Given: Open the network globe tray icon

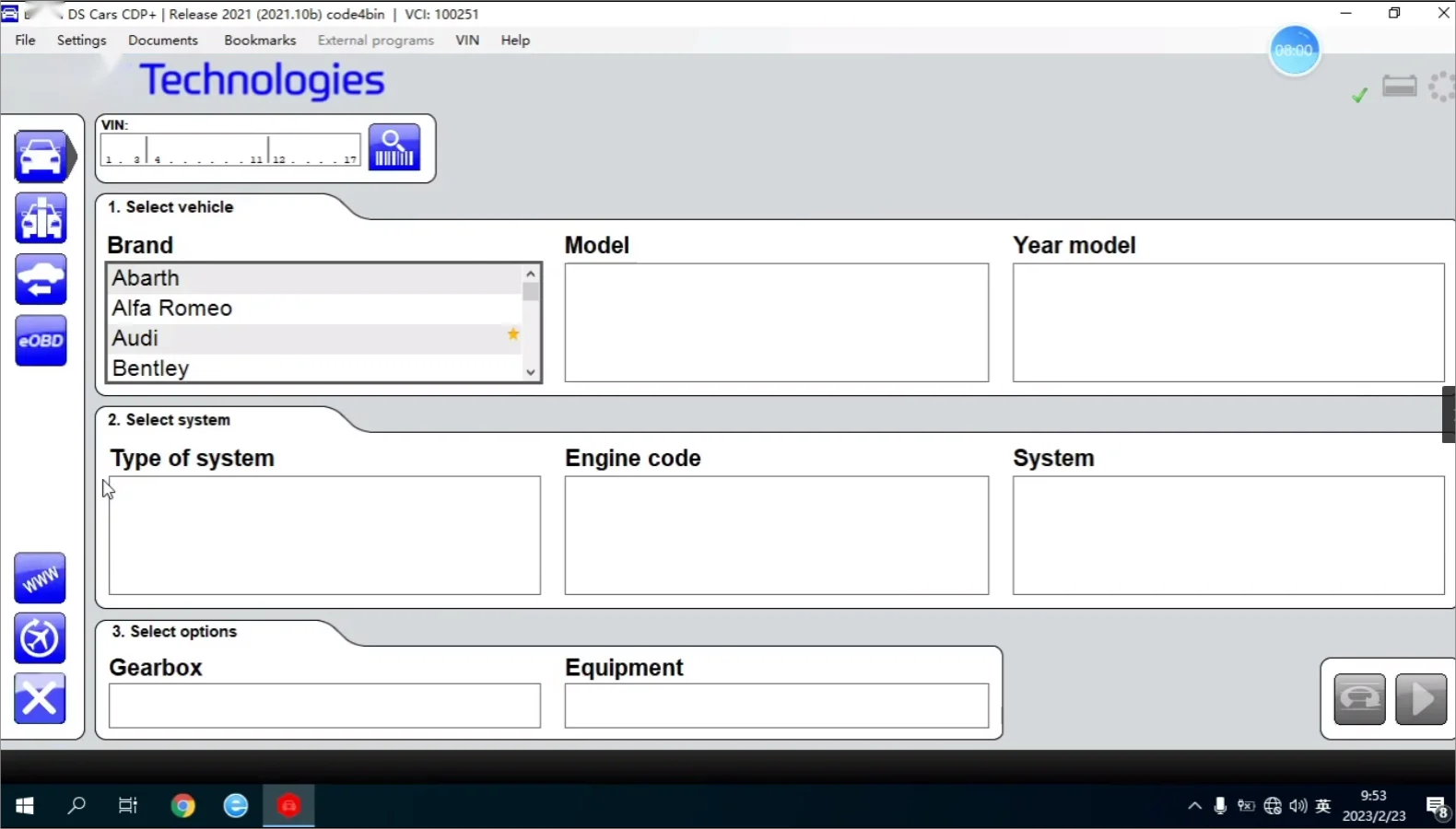Looking at the screenshot, I should 1273,806.
